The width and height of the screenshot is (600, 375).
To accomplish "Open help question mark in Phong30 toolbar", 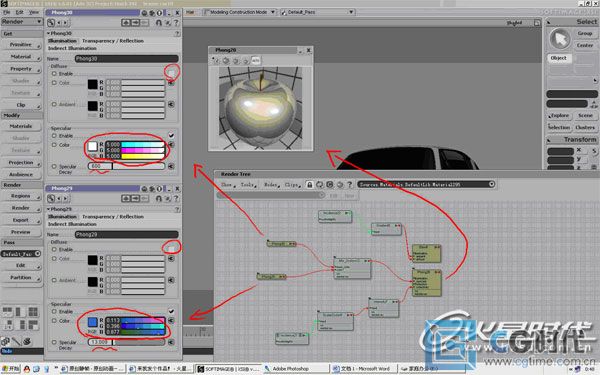I will point(176,23).
